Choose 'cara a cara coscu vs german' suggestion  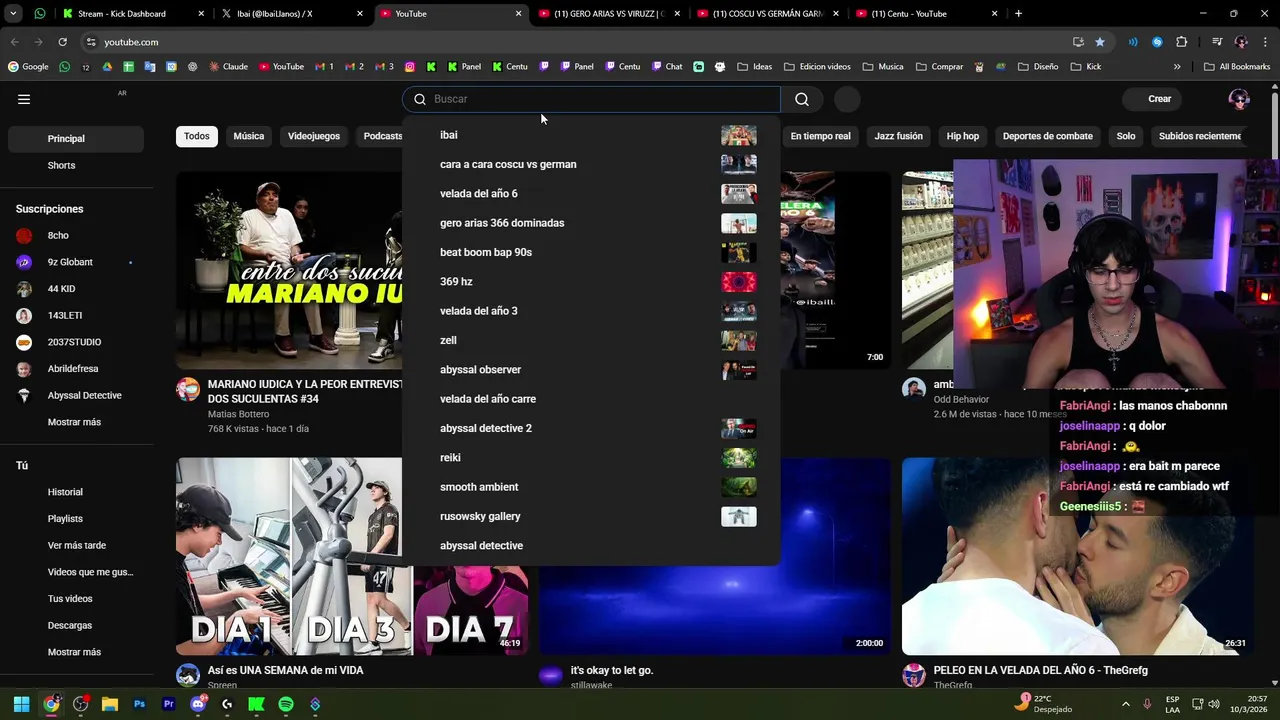(591, 164)
